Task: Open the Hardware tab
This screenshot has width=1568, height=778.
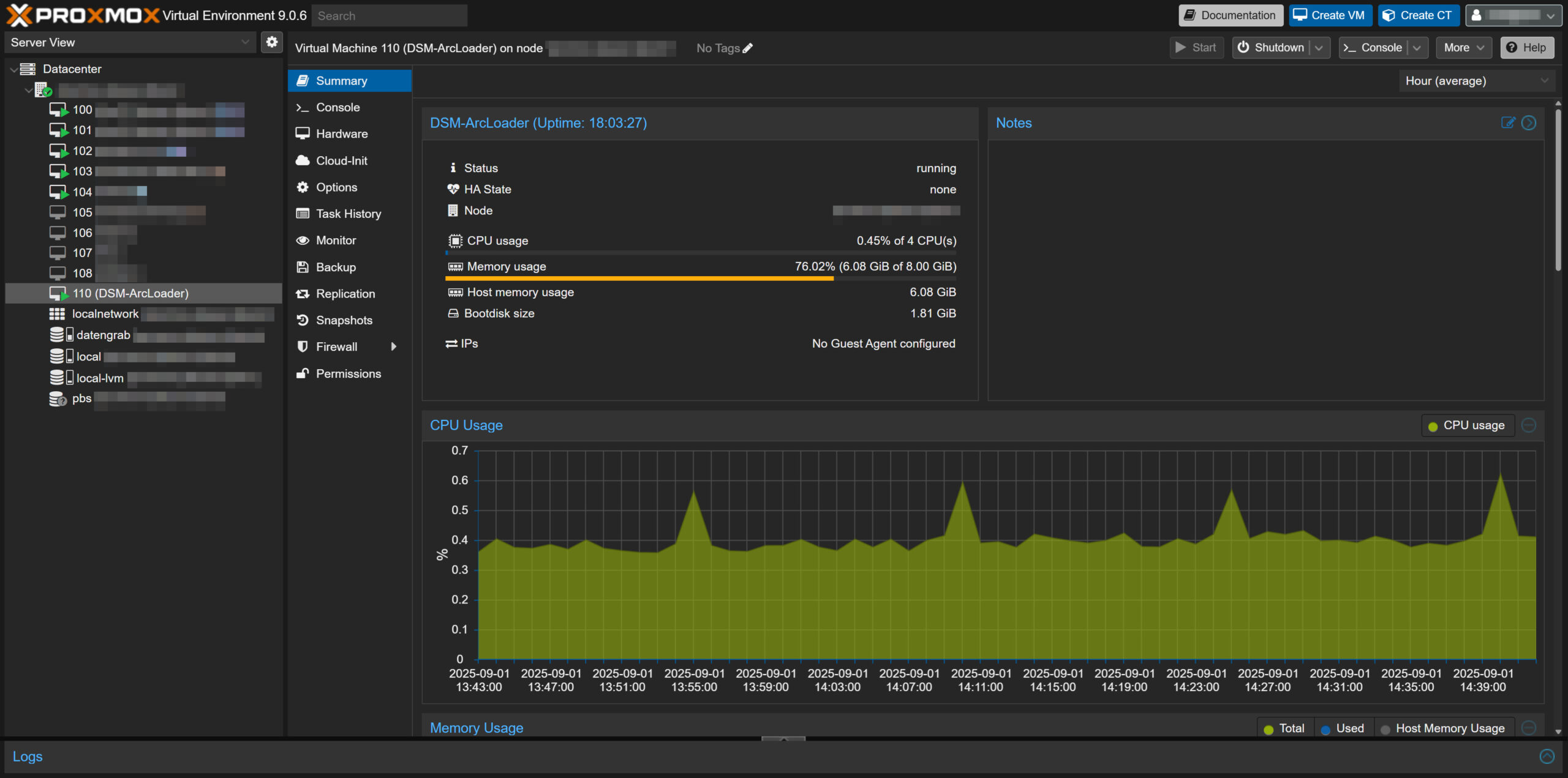Action: point(350,134)
